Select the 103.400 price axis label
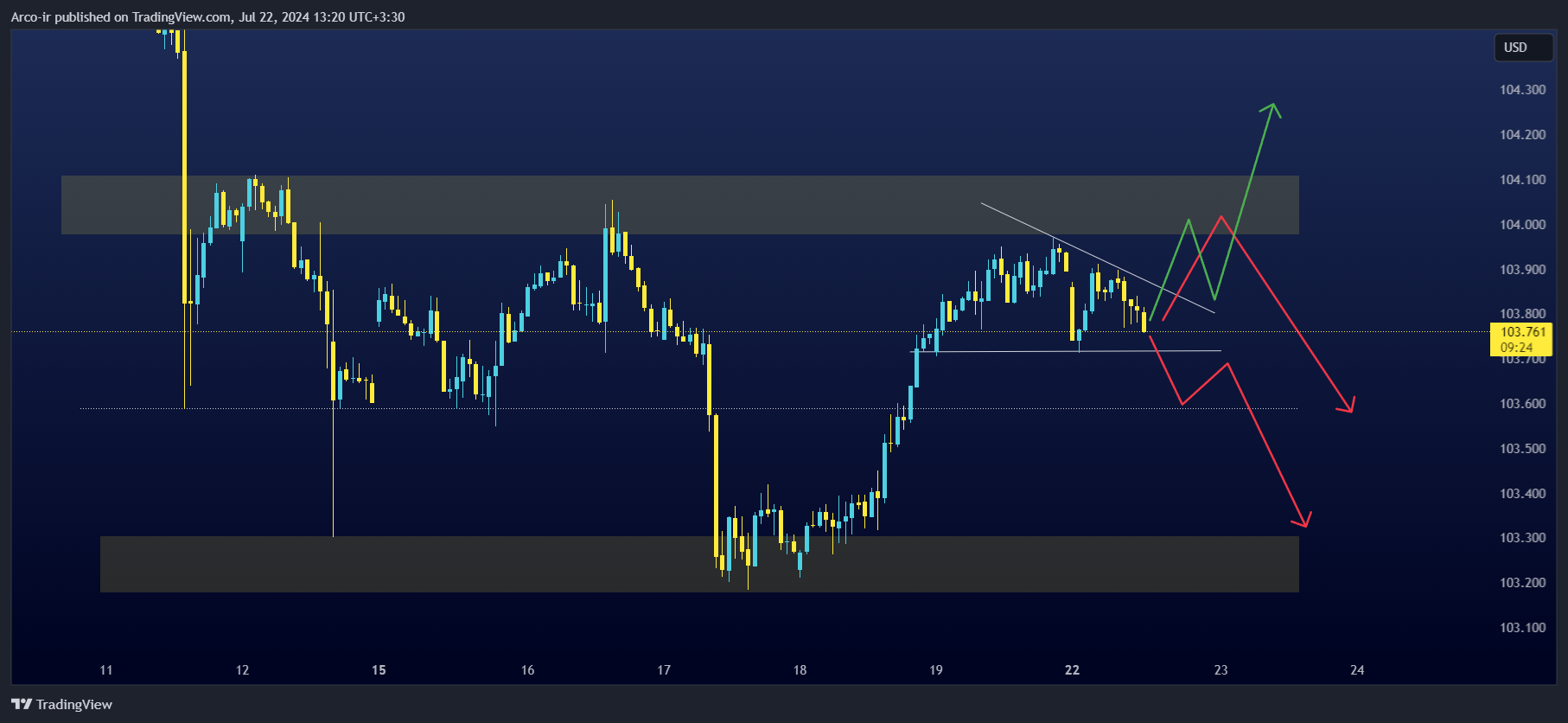The height and width of the screenshot is (723, 1568). [x=1522, y=494]
